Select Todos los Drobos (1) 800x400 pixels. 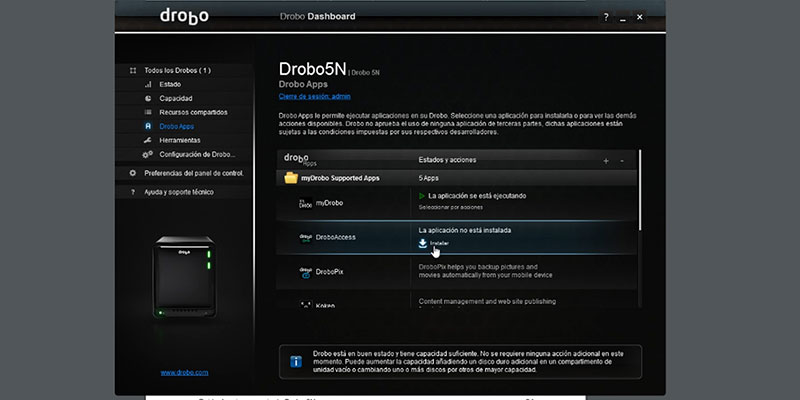(x=177, y=70)
